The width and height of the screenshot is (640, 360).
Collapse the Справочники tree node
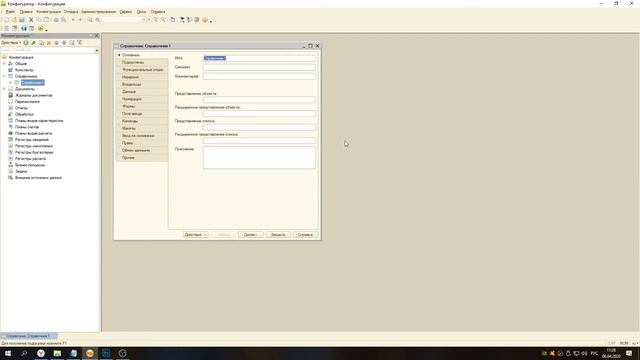pyautogui.click(x=4, y=76)
